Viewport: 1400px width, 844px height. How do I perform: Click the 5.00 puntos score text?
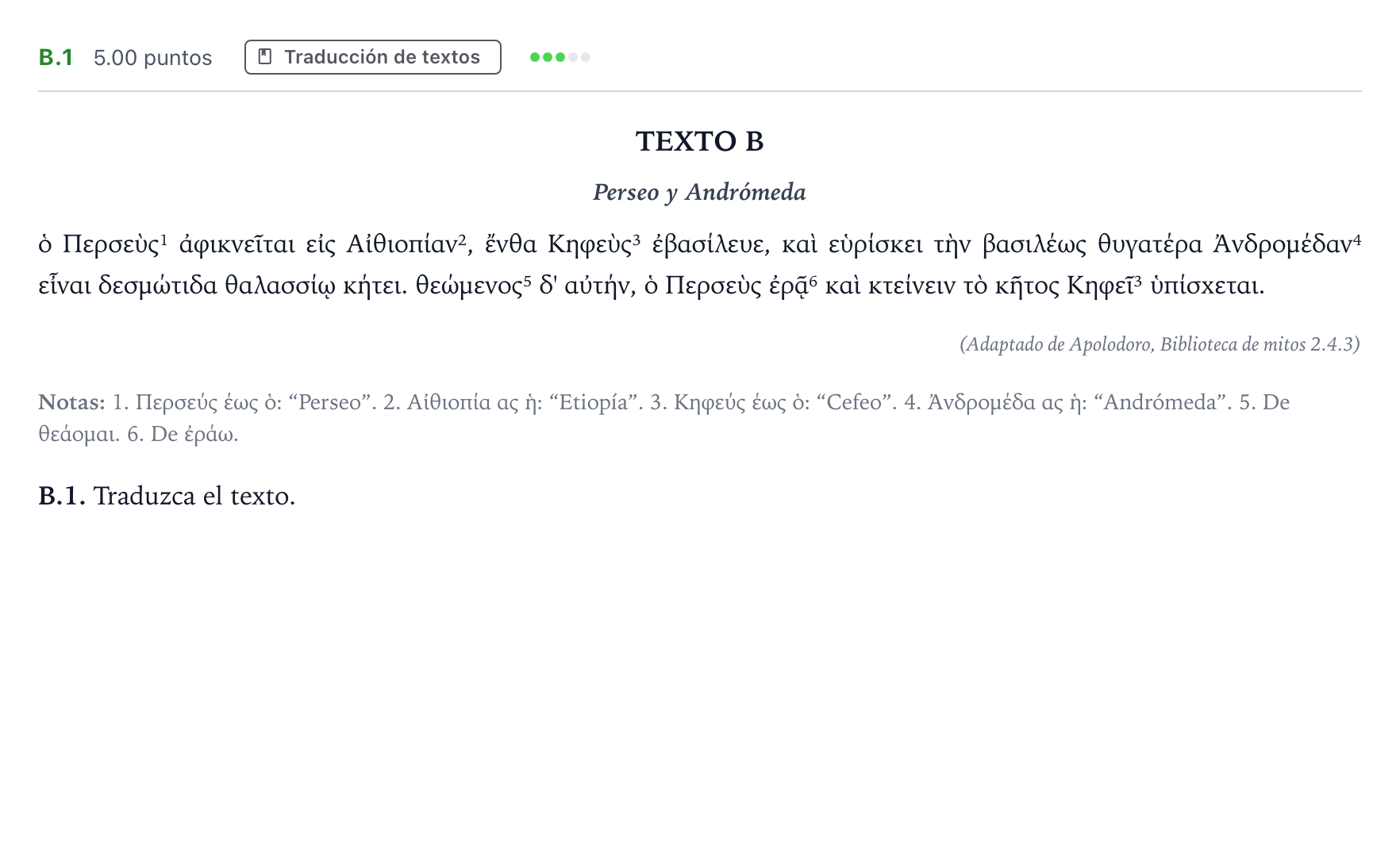152,58
